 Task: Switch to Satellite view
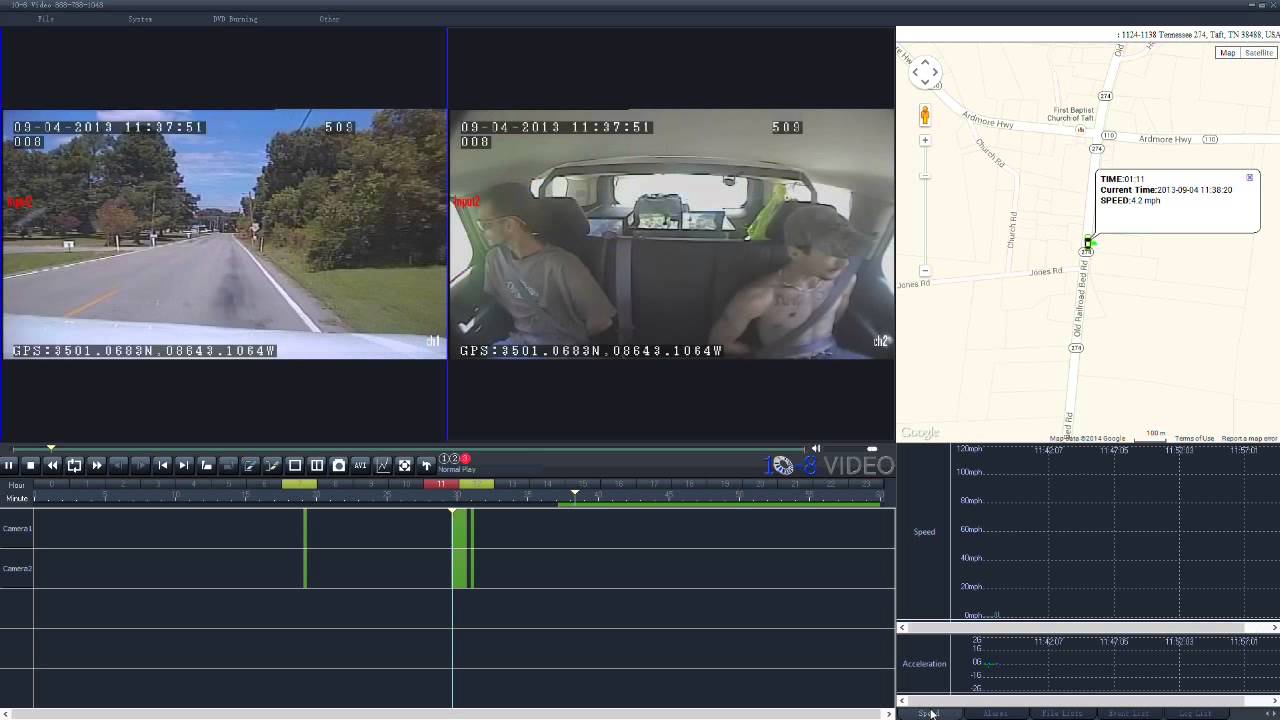click(1258, 53)
